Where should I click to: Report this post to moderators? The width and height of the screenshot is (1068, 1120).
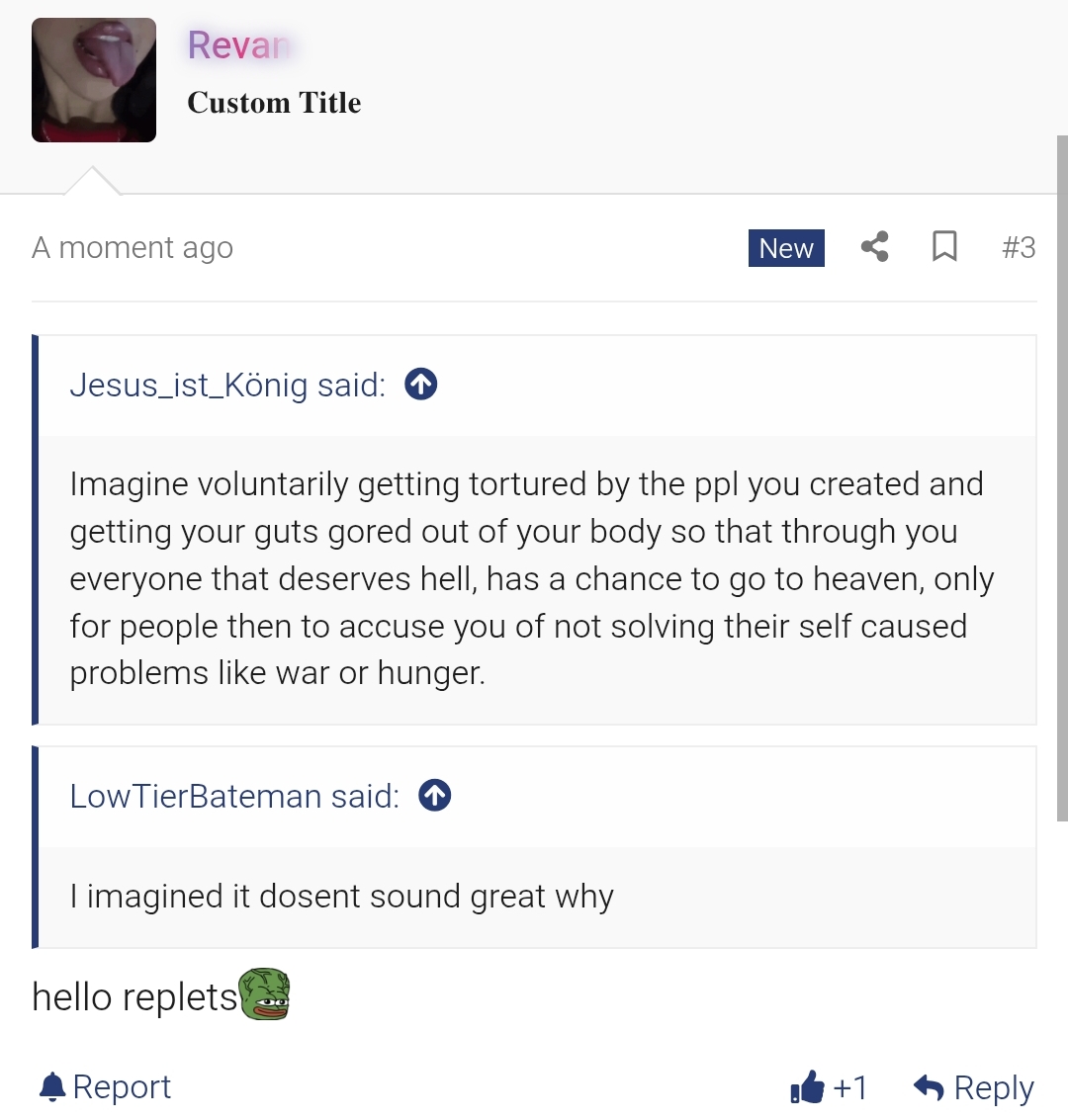pos(104,1087)
